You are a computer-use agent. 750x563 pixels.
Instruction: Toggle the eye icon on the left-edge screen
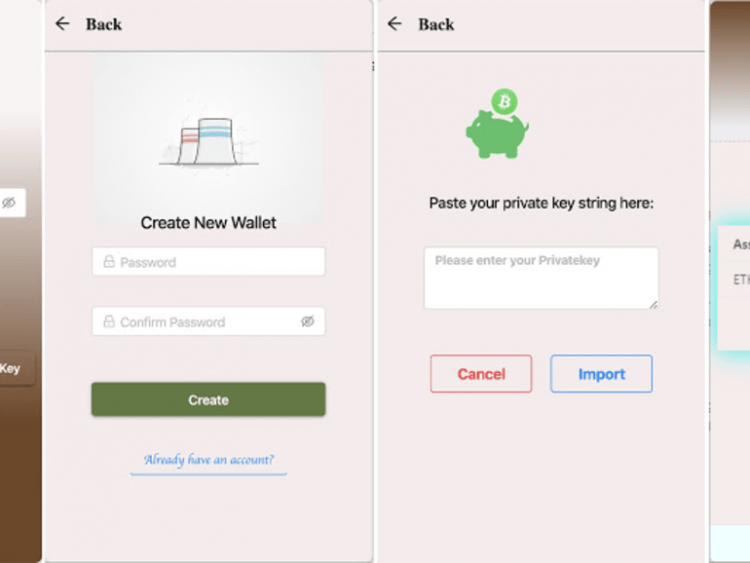[x=9, y=203]
